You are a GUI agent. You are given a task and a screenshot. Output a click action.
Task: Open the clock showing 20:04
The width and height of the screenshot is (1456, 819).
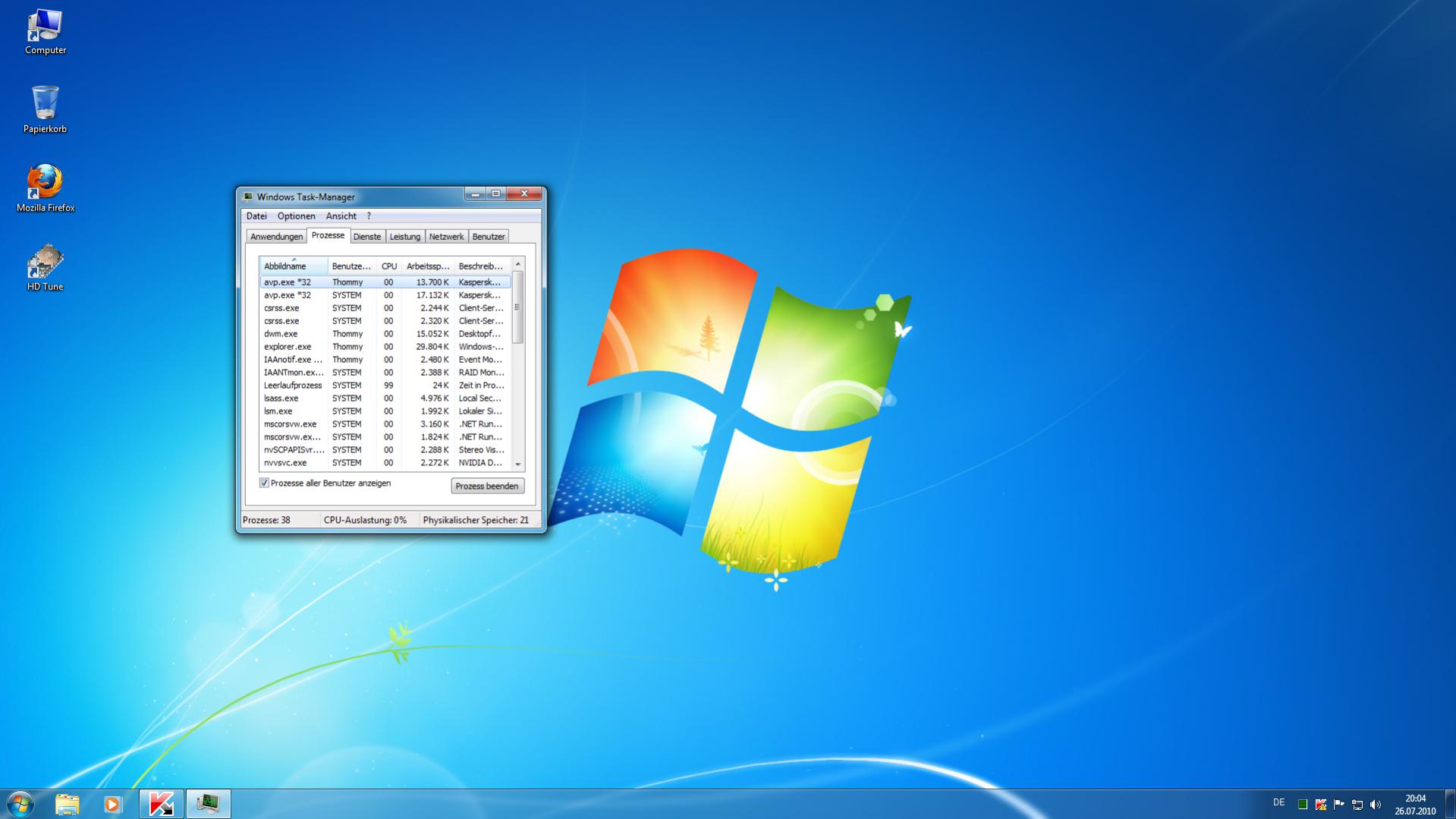coord(1415,805)
